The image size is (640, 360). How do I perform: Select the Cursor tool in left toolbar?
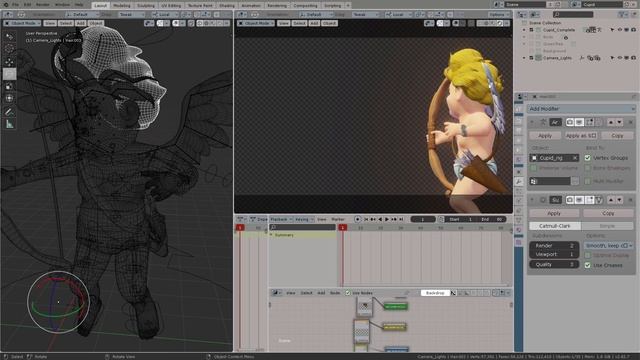coord(9,49)
